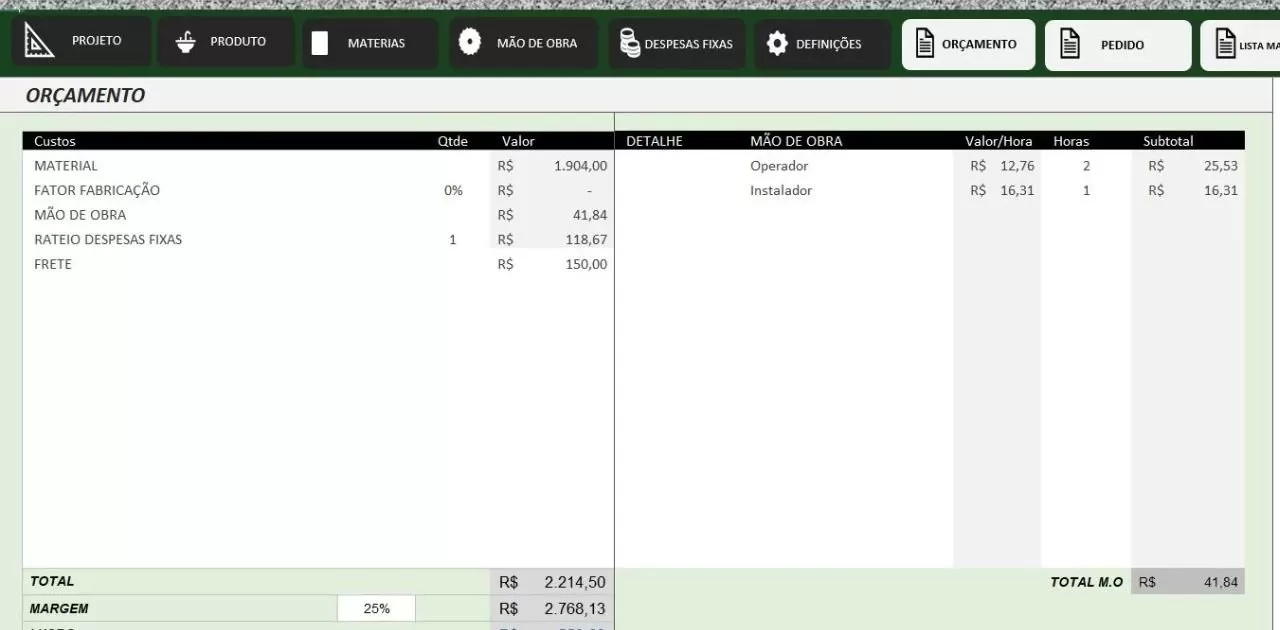Click the Lista document icon at the right edge
This screenshot has height=630, width=1280.
[1225, 44]
